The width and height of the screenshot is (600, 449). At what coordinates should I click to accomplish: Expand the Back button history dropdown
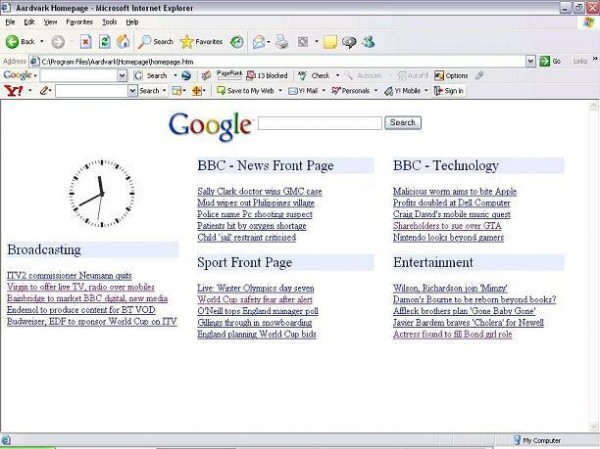click(x=42, y=41)
